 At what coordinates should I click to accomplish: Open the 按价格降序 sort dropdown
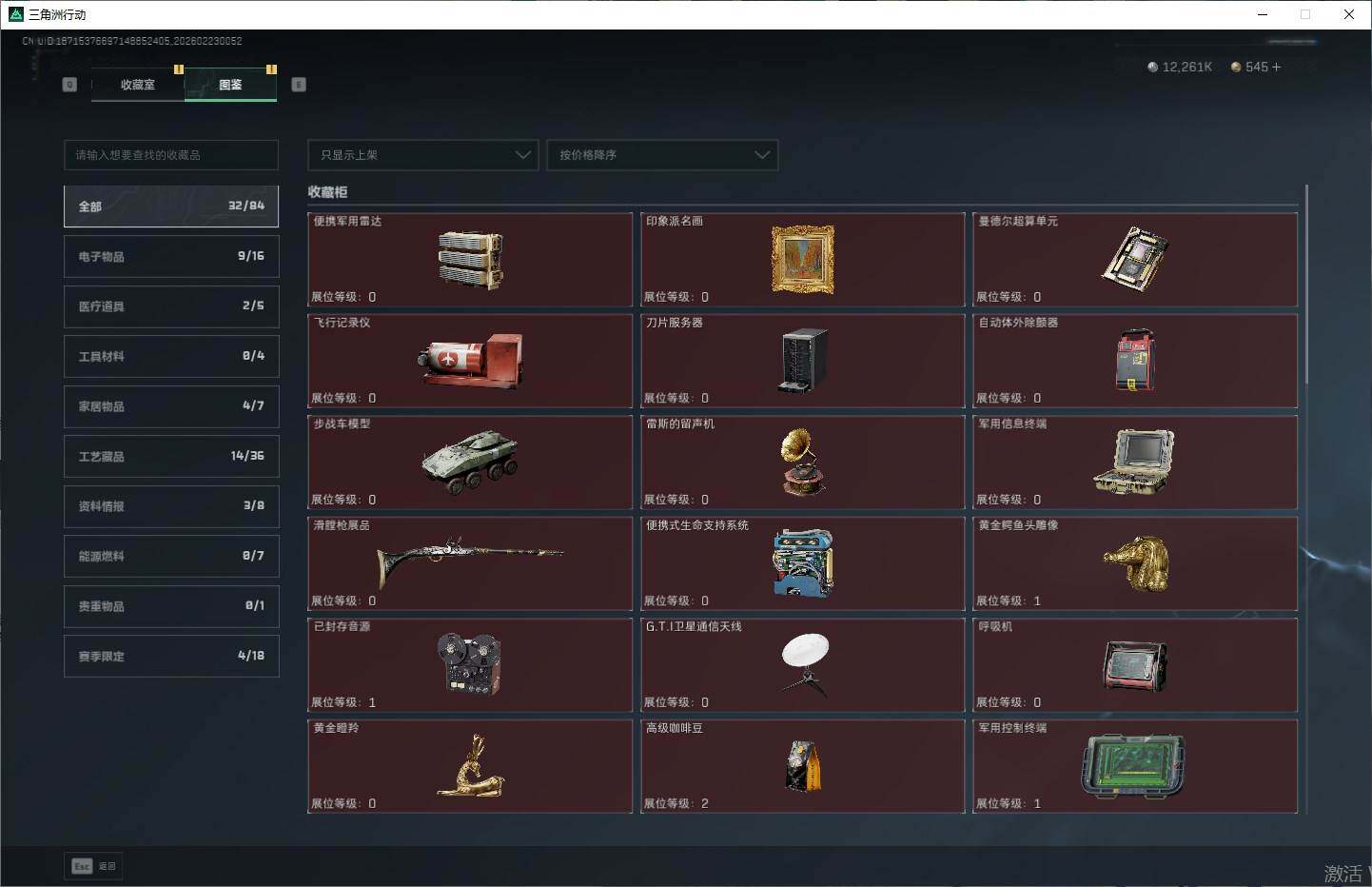click(662, 155)
